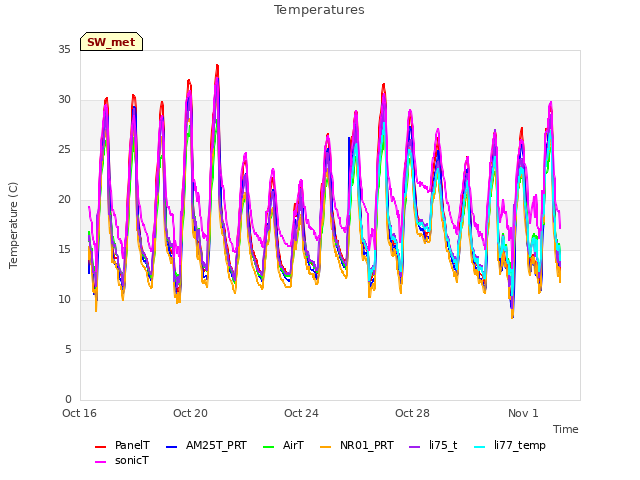Click the 15 y-axis tick label
640x480 pixels.
pyautogui.click(x=64, y=249)
